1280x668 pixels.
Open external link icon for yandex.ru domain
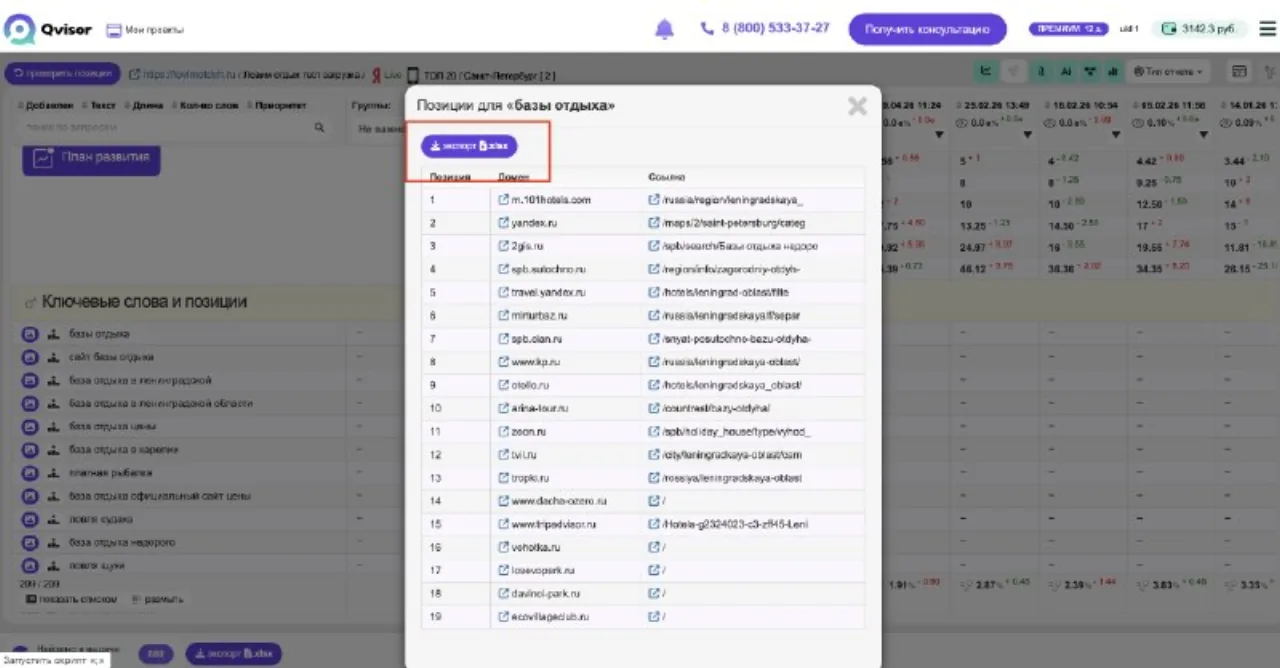504,223
